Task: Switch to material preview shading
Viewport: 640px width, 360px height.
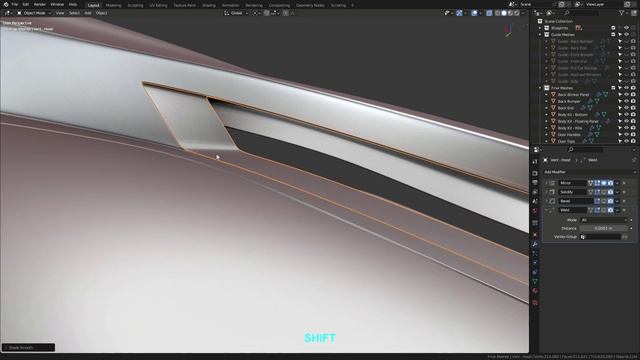Action: point(510,13)
